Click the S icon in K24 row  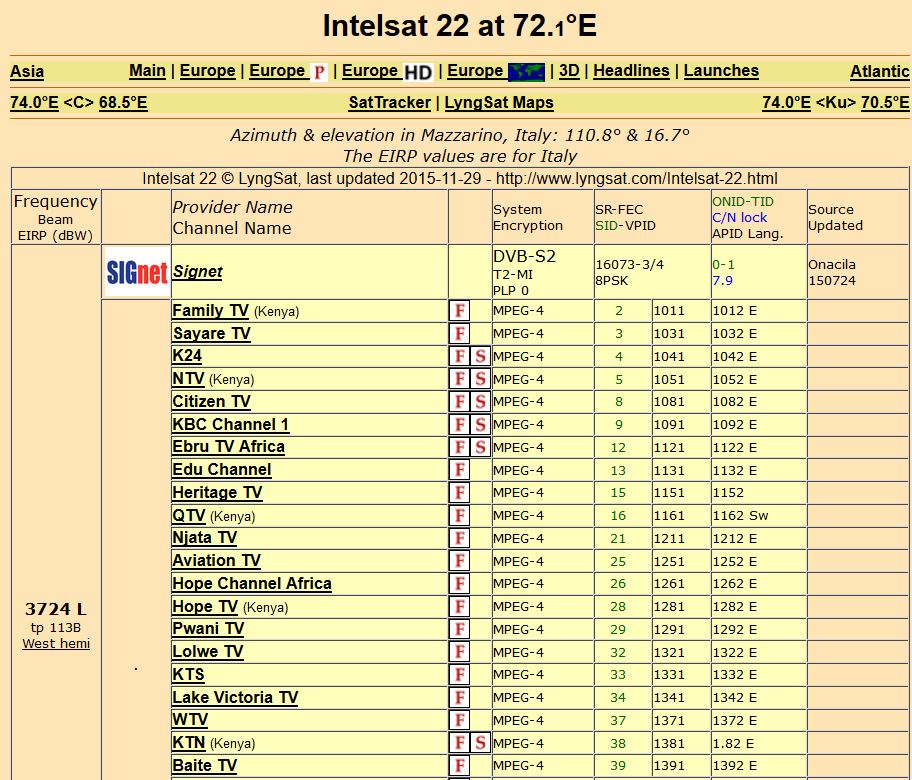click(x=480, y=356)
